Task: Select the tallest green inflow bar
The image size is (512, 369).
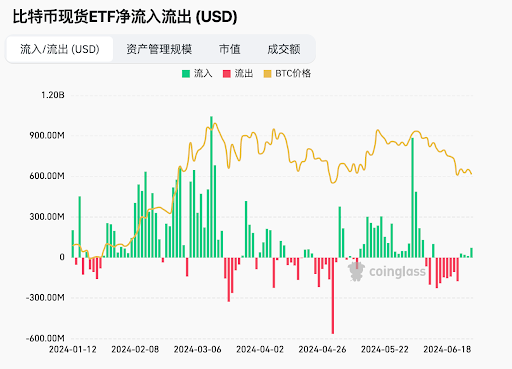Action: pyautogui.click(x=211, y=187)
